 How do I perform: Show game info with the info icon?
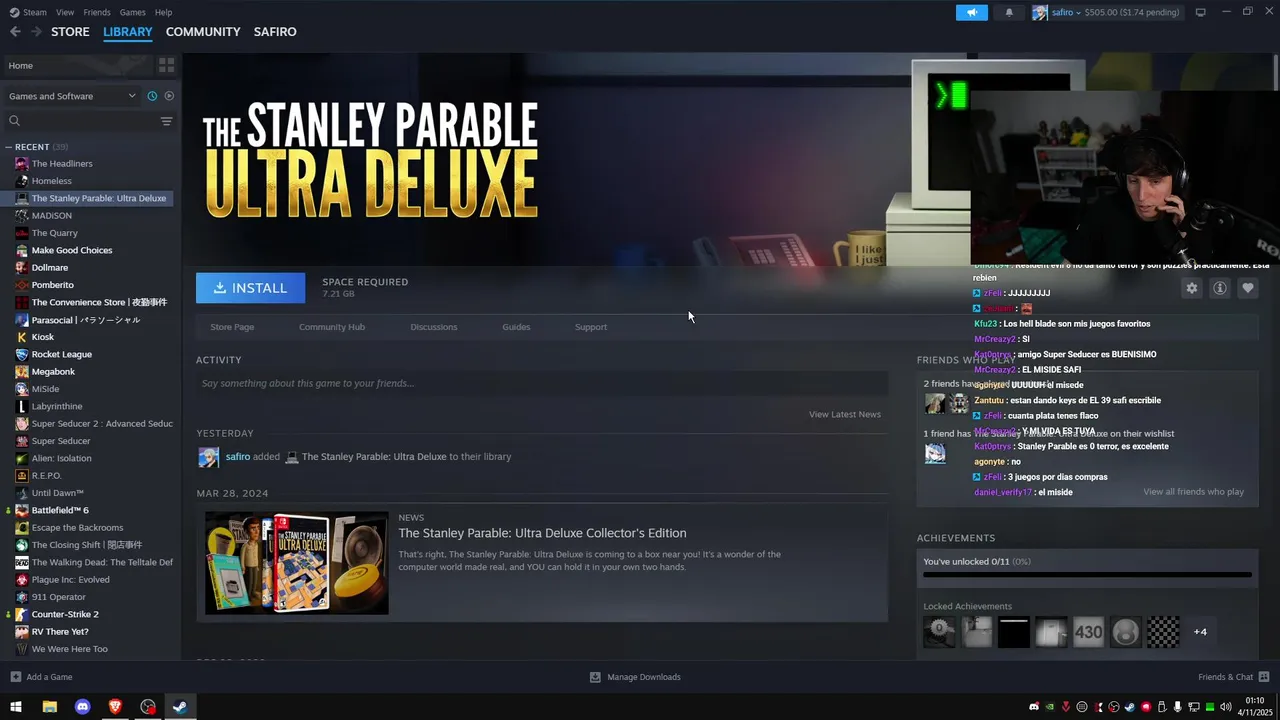pyautogui.click(x=1220, y=288)
